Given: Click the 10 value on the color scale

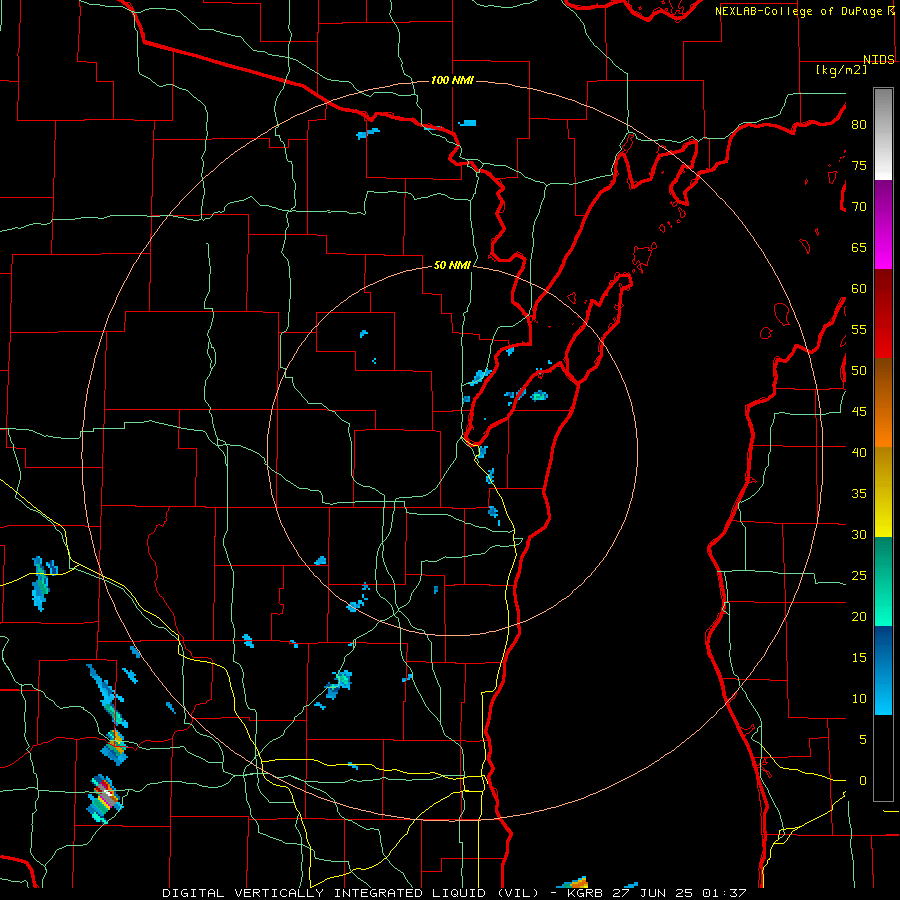Looking at the screenshot, I should click(859, 699).
